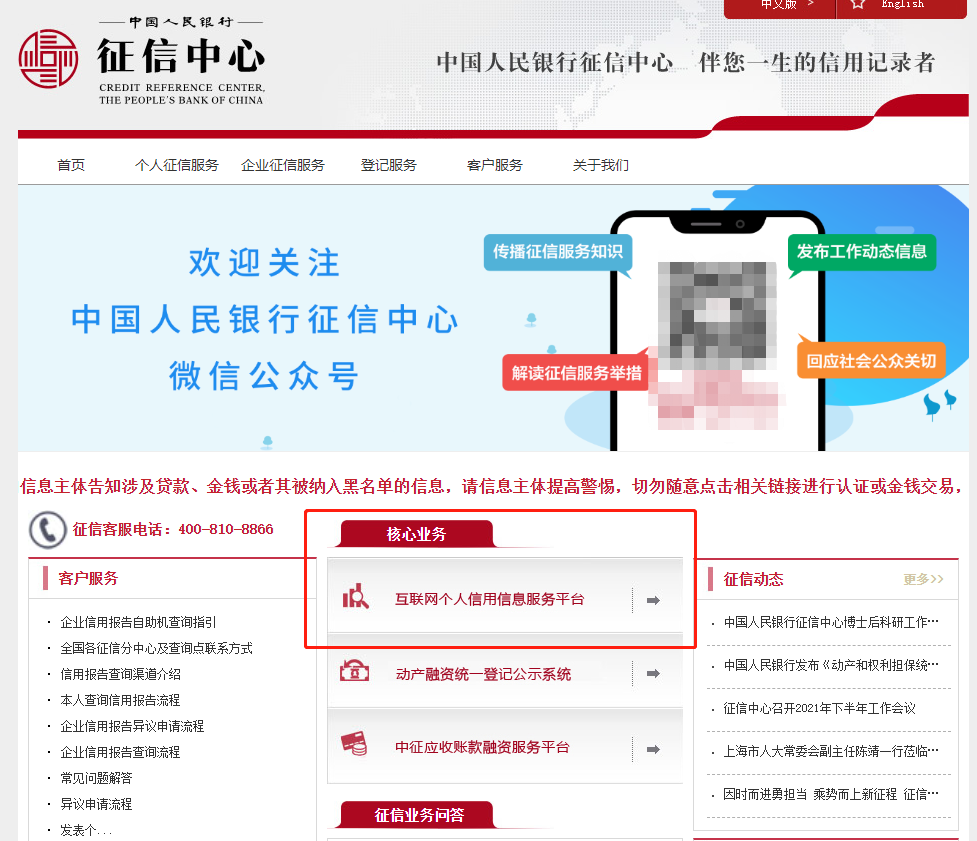Click the 客户服务 sidebar heading
Image resolution: width=977 pixels, height=841 pixels.
(x=88, y=579)
